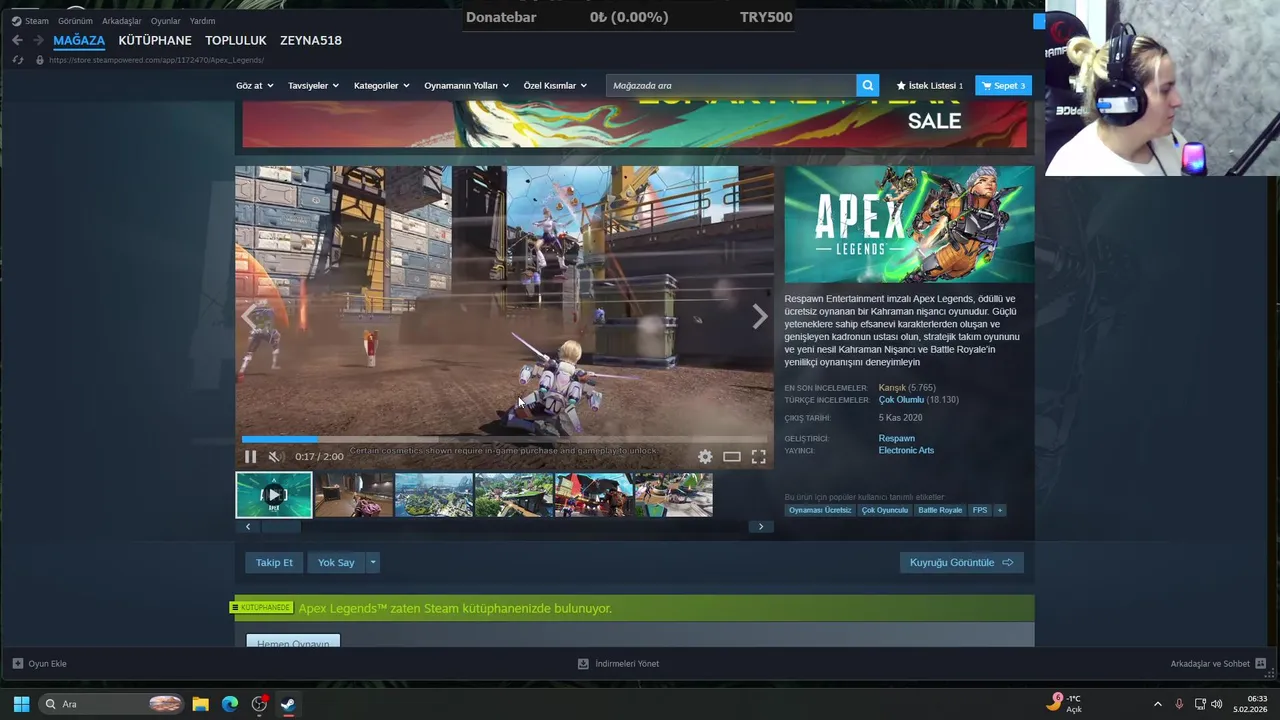The height and width of the screenshot is (720, 1280).
Task: Open İndirmeleri Yönet downloads manager
Action: [618, 663]
